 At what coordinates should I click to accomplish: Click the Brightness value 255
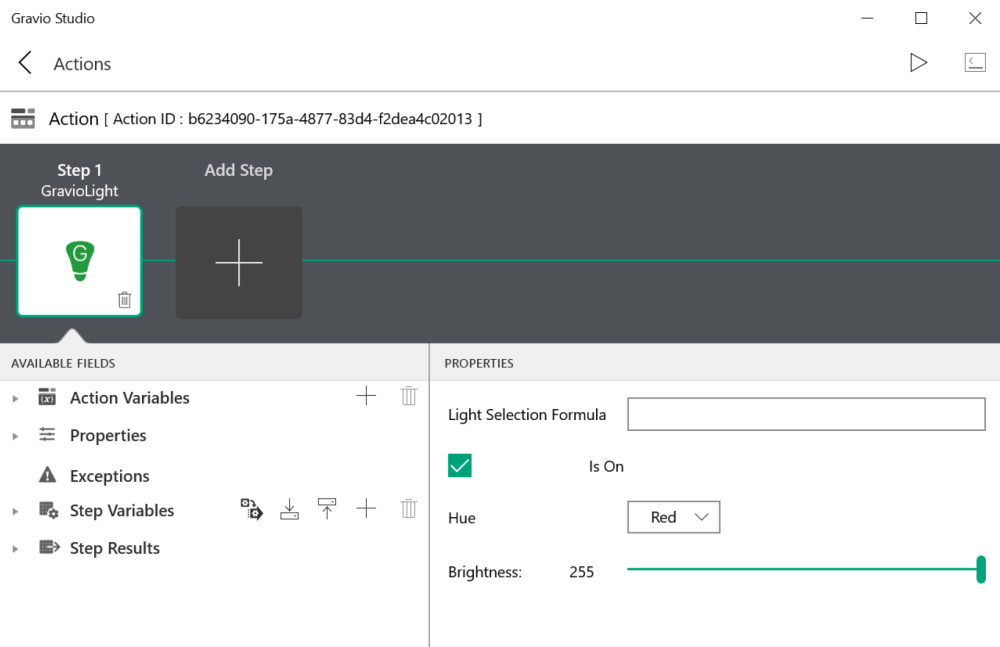coord(581,572)
